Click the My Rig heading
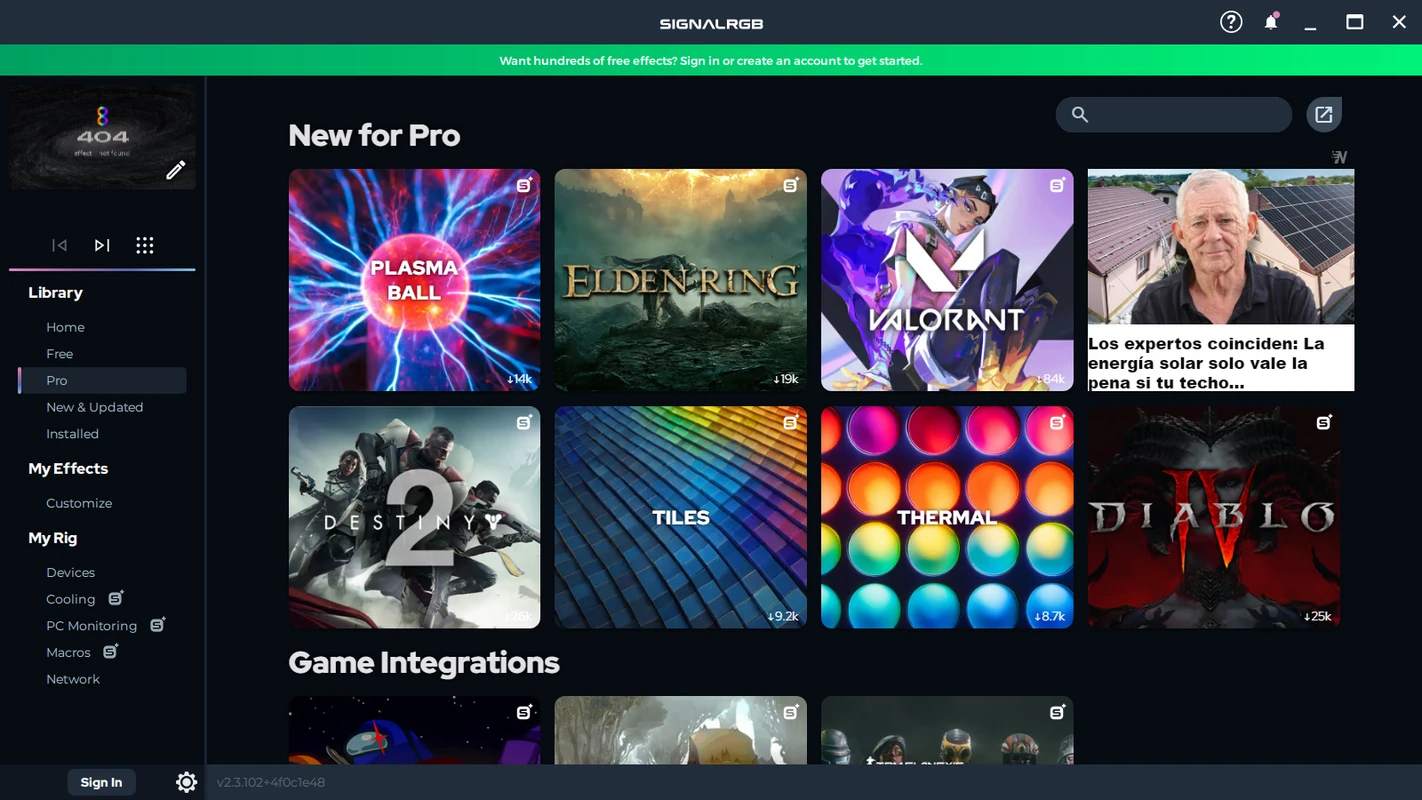 pyautogui.click(x=52, y=537)
